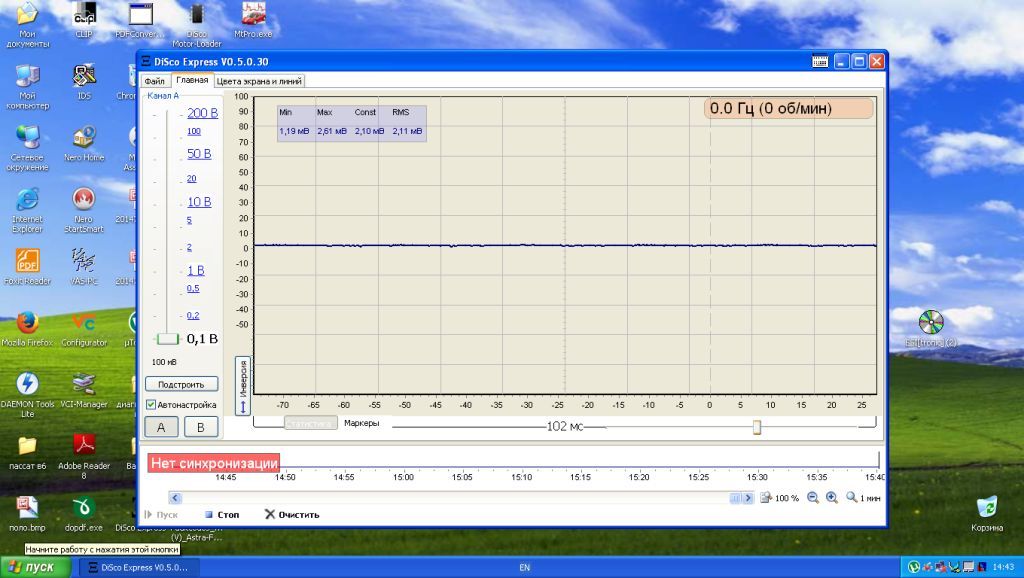Open Мои документы desktop folder
Image resolution: width=1024 pixels, height=578 pixels.
tap(27, 24)
